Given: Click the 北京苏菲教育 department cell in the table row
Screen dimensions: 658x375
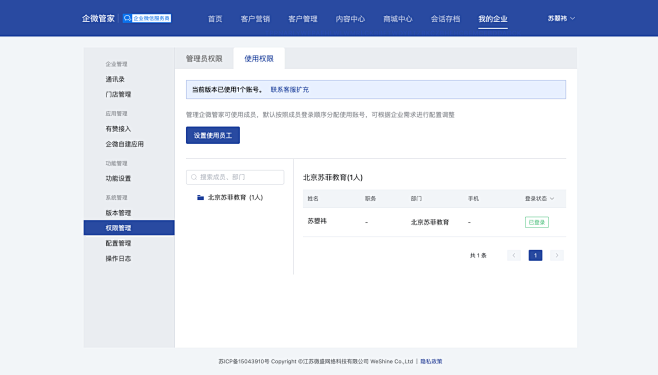Looking at the screenshot, I should tap(430, 222).
